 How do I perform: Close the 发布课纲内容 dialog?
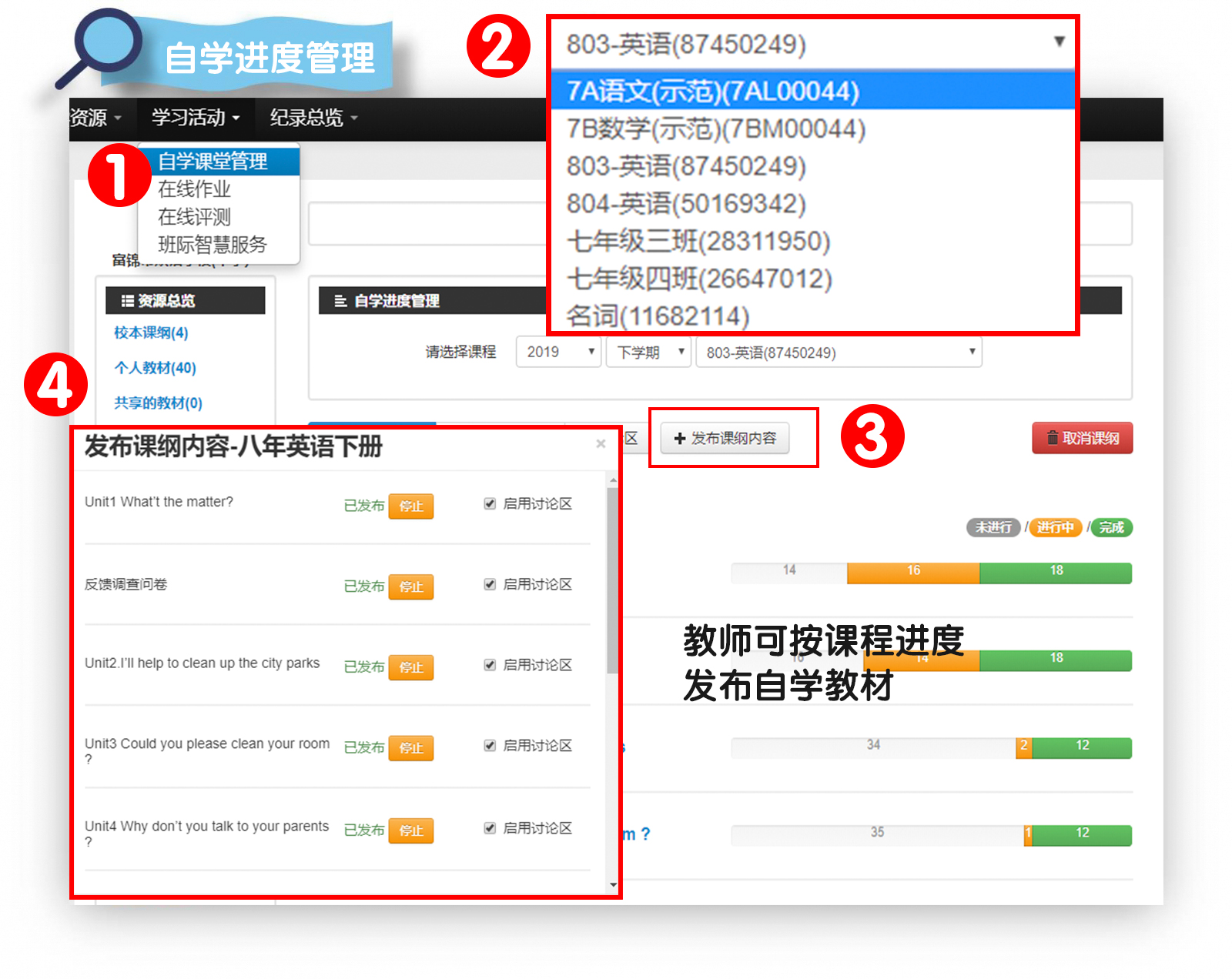click(x=601, y=444)
